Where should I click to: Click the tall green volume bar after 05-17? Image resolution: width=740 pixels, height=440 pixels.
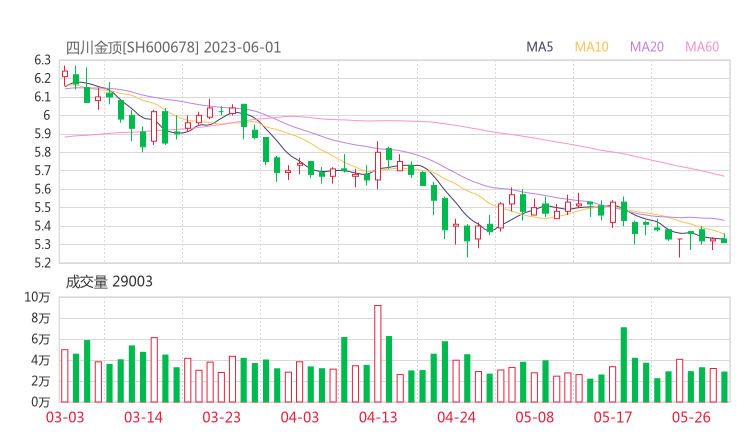pyautogui.click(x=624, y=364)
